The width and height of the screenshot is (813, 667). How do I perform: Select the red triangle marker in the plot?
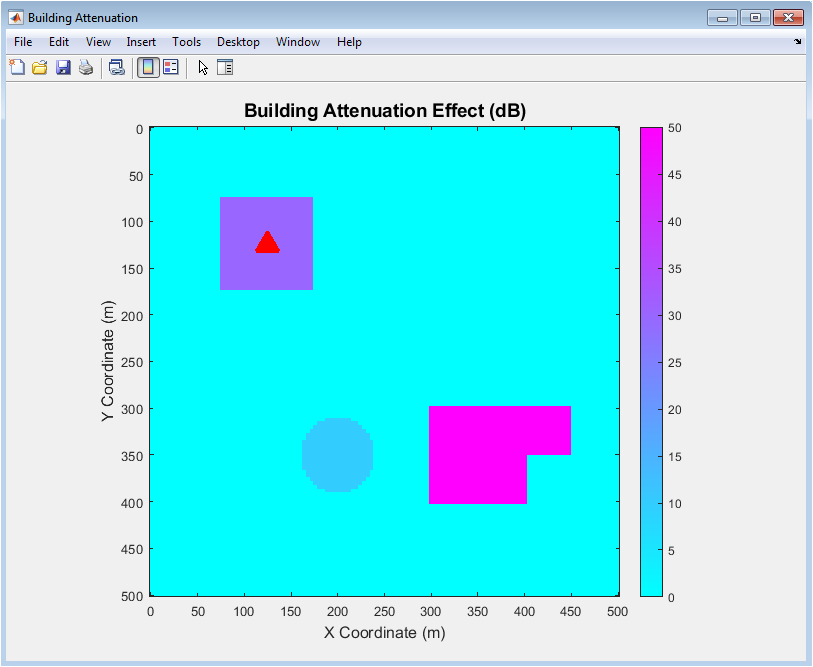(267, 244)
